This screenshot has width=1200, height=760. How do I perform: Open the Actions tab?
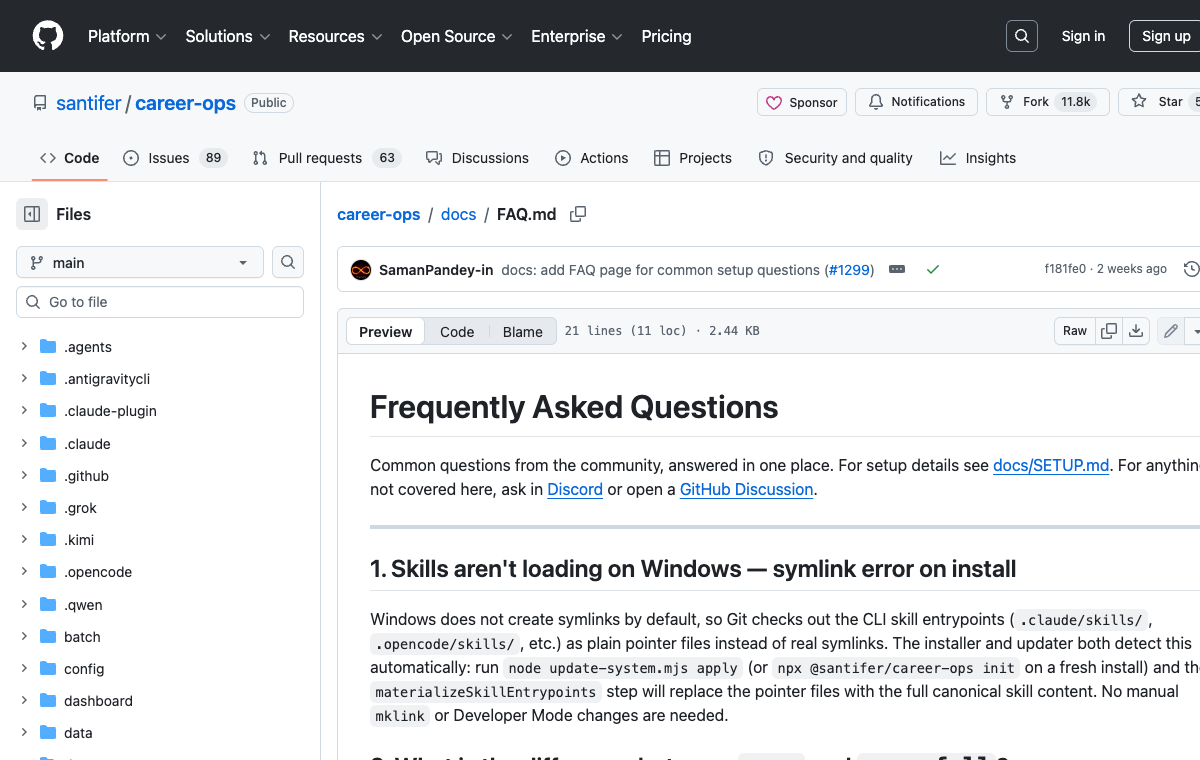592,158
